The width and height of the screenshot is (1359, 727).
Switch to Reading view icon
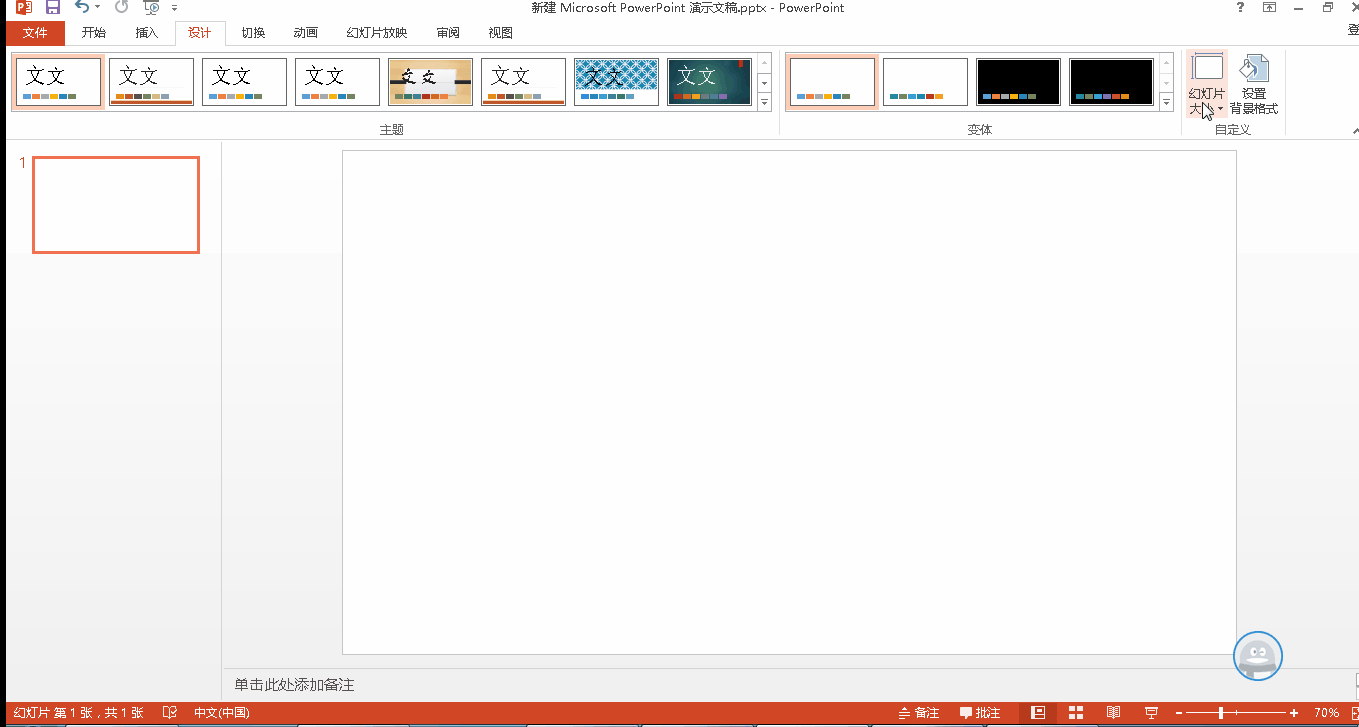[1113, 713]
